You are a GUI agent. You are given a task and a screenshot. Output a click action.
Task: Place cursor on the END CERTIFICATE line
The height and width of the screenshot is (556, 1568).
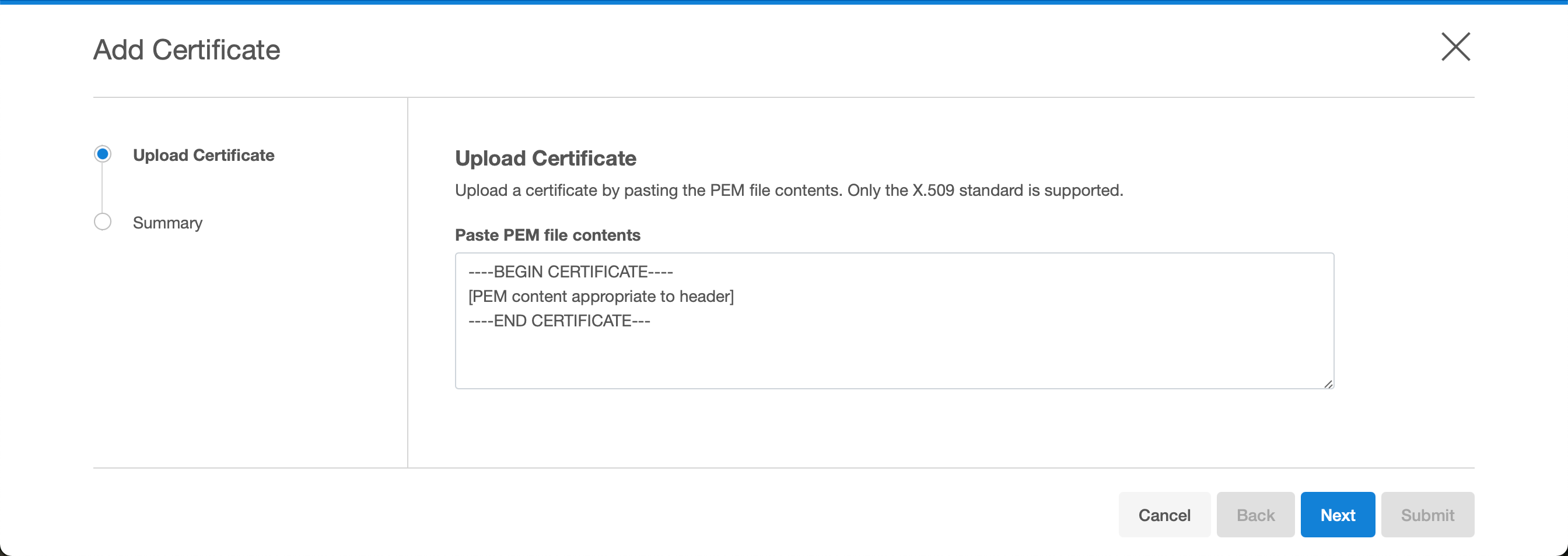pos(559,321)
